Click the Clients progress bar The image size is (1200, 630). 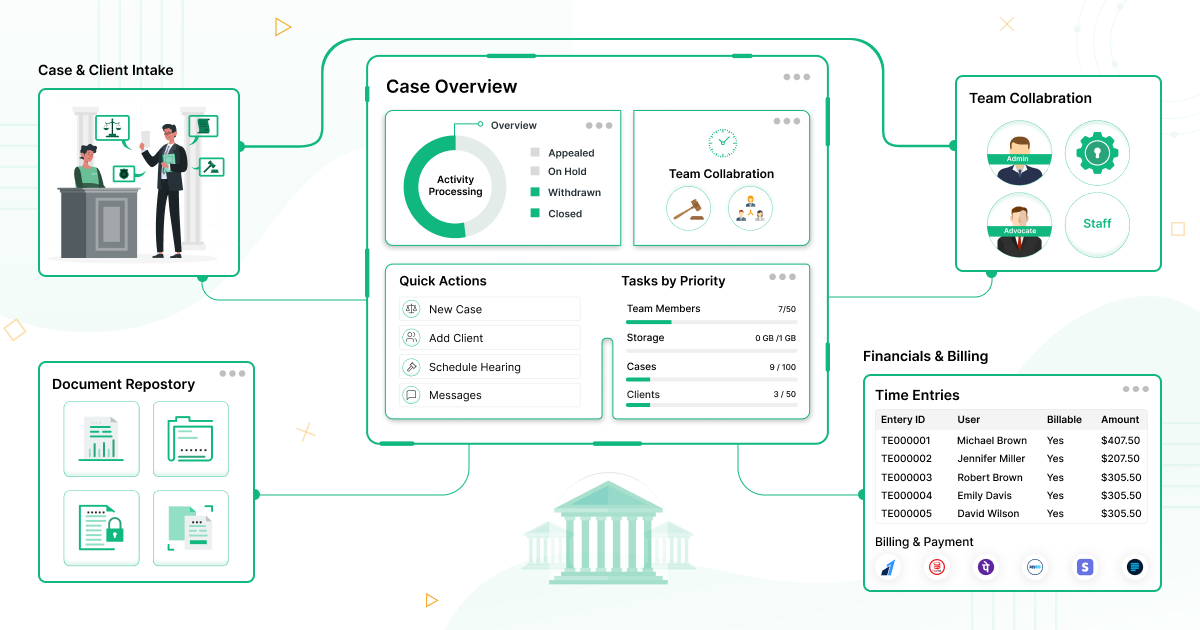coord(711,407)
